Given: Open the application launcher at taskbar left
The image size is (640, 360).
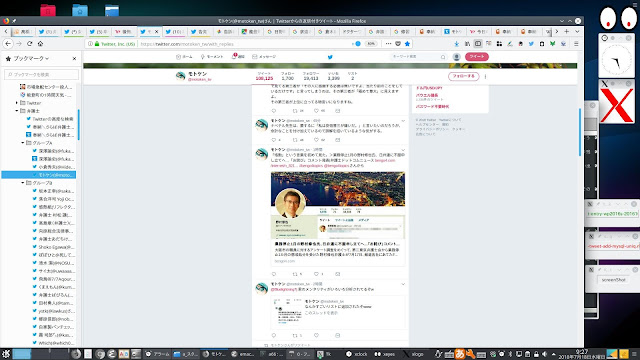Looking at the screenshot, I should 6,354.
